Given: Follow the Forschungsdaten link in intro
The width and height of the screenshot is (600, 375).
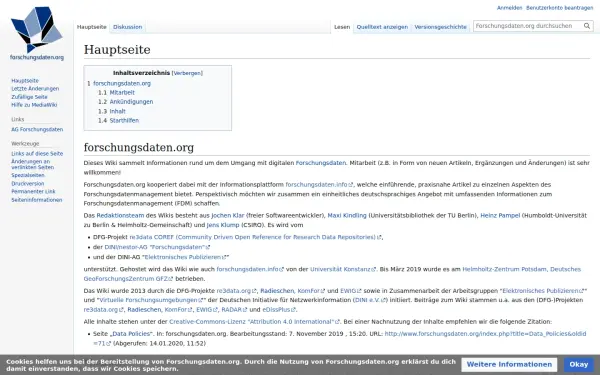Looking at the screenshot, I should click(321, 163).
